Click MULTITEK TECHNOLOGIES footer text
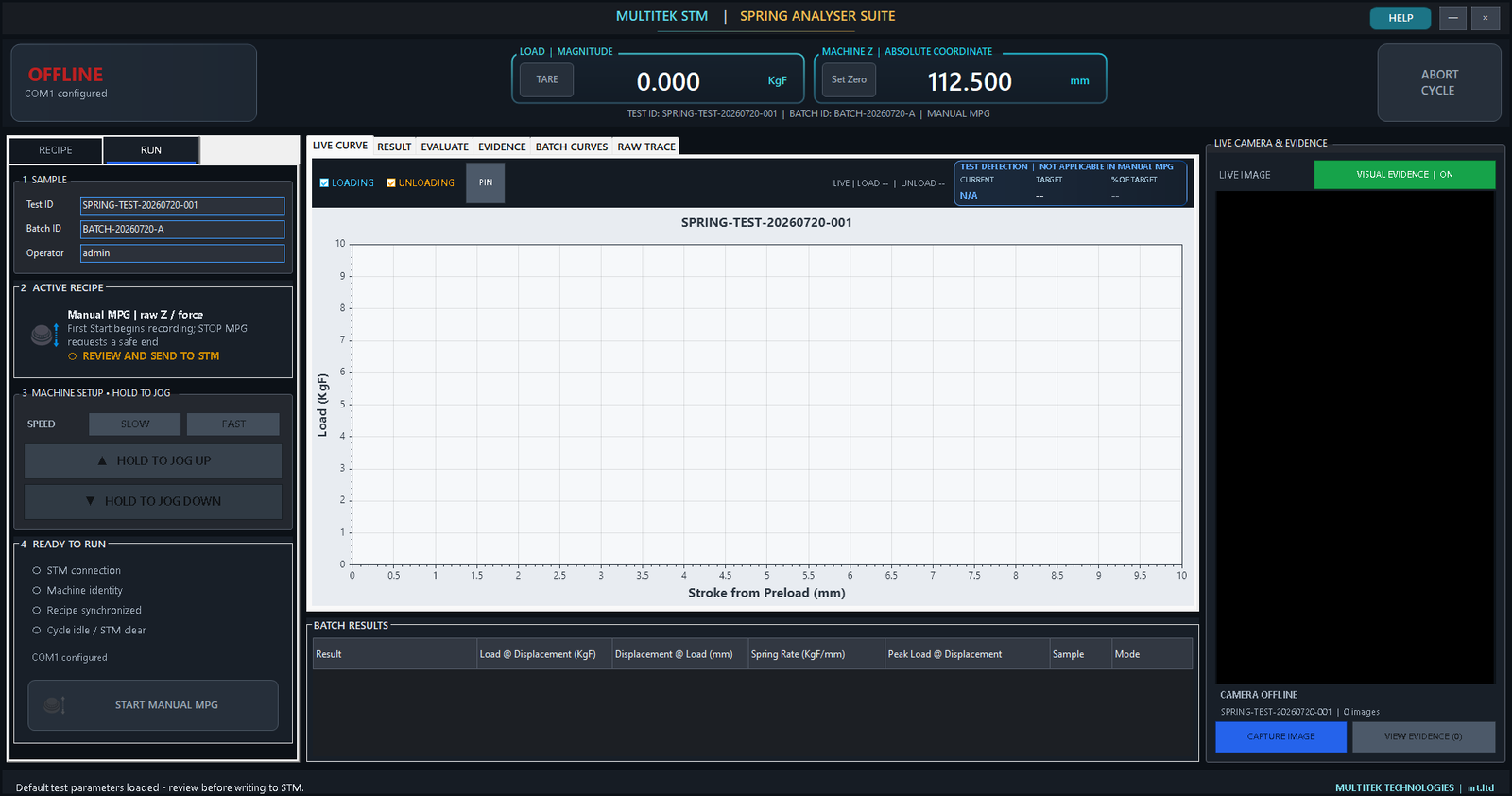Viewport: 1512px width, 796px height. [x=1395, y=787]
